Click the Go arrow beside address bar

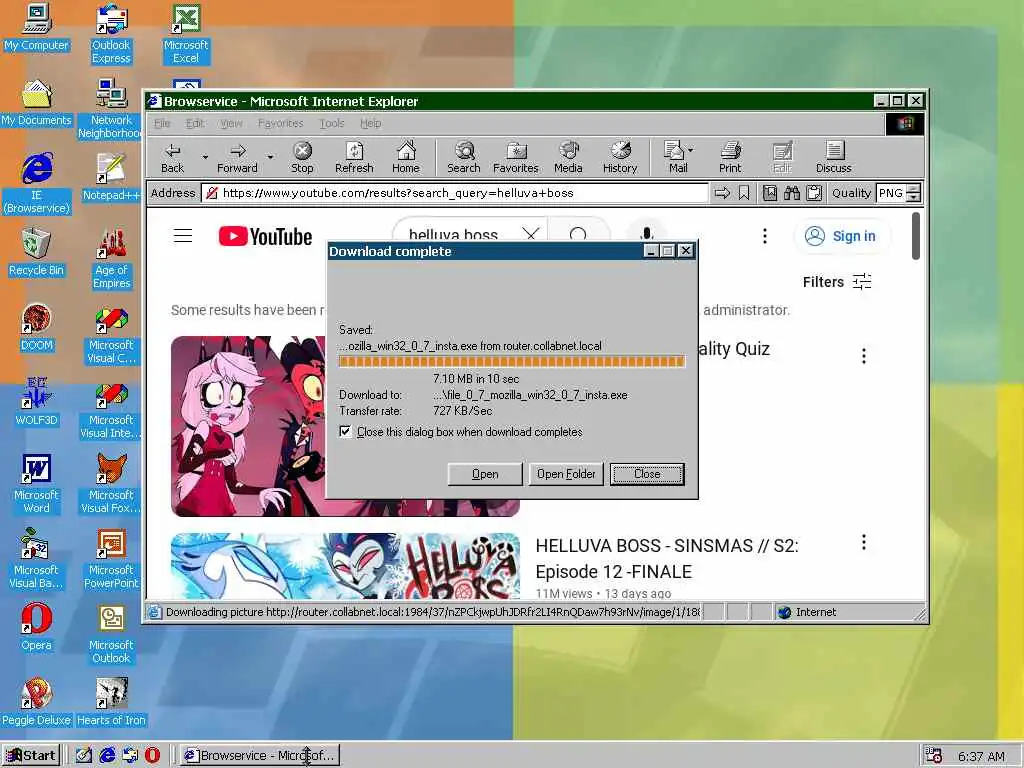point(722,193)
